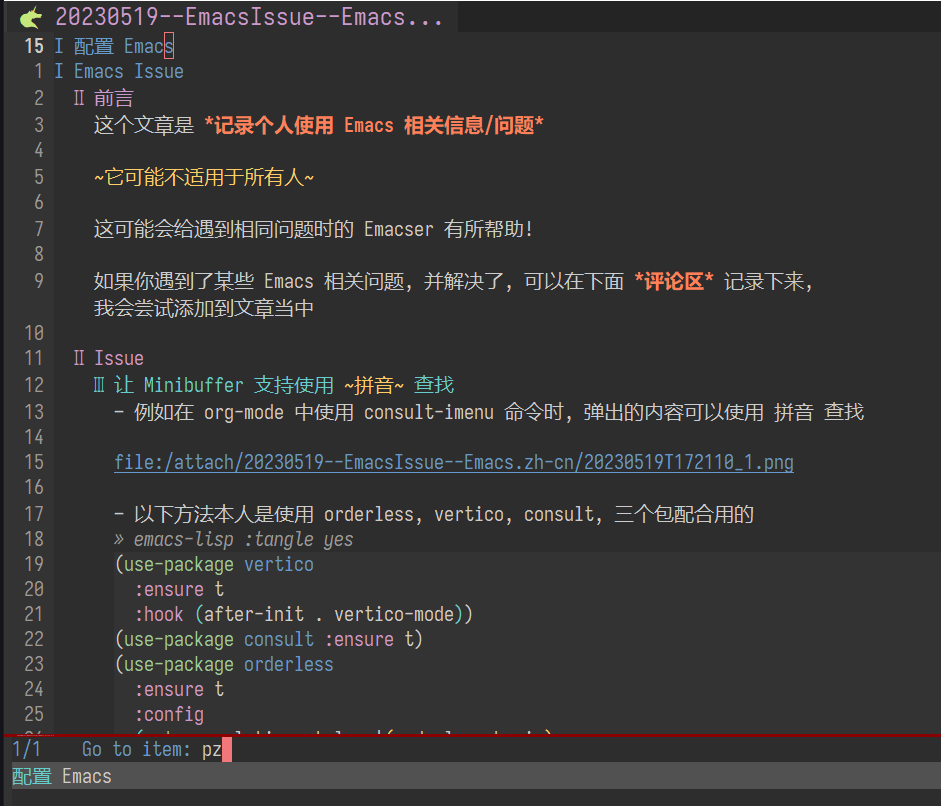
Task: Click the "Ⅱ 前言" heading
Action: click(103, 98)
